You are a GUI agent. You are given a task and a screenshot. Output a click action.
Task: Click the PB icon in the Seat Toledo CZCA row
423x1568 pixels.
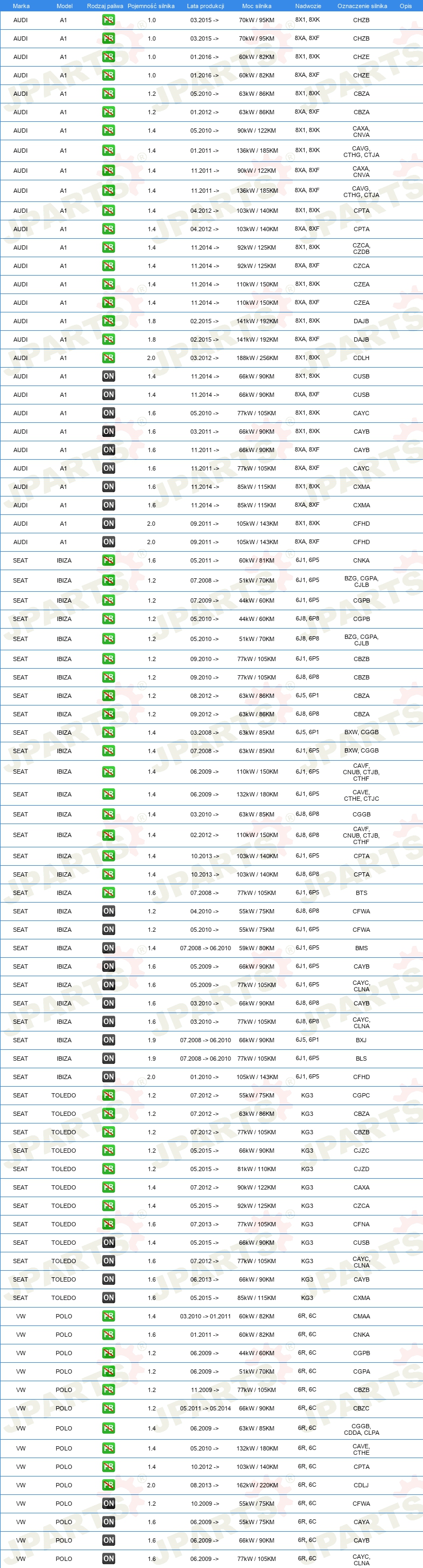(108, 1205)
